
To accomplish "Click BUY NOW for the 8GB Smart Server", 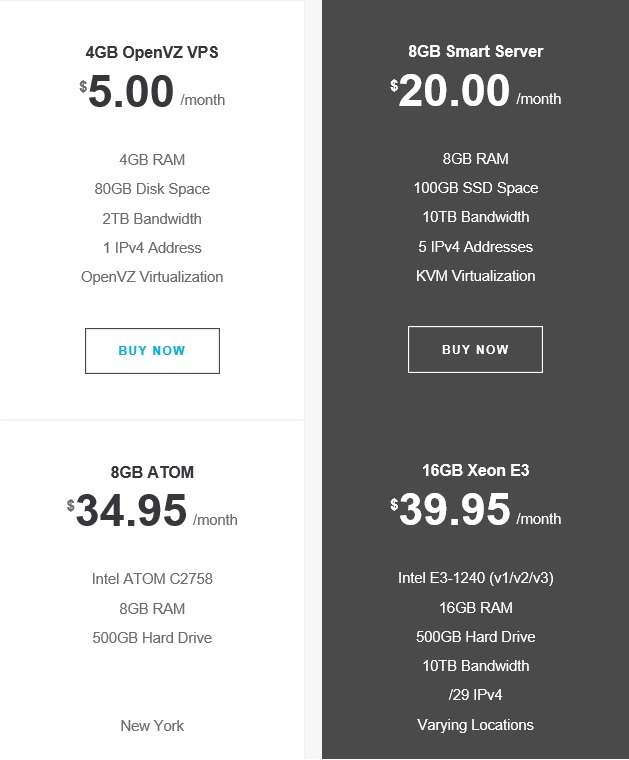I will (x=475, y=350).
